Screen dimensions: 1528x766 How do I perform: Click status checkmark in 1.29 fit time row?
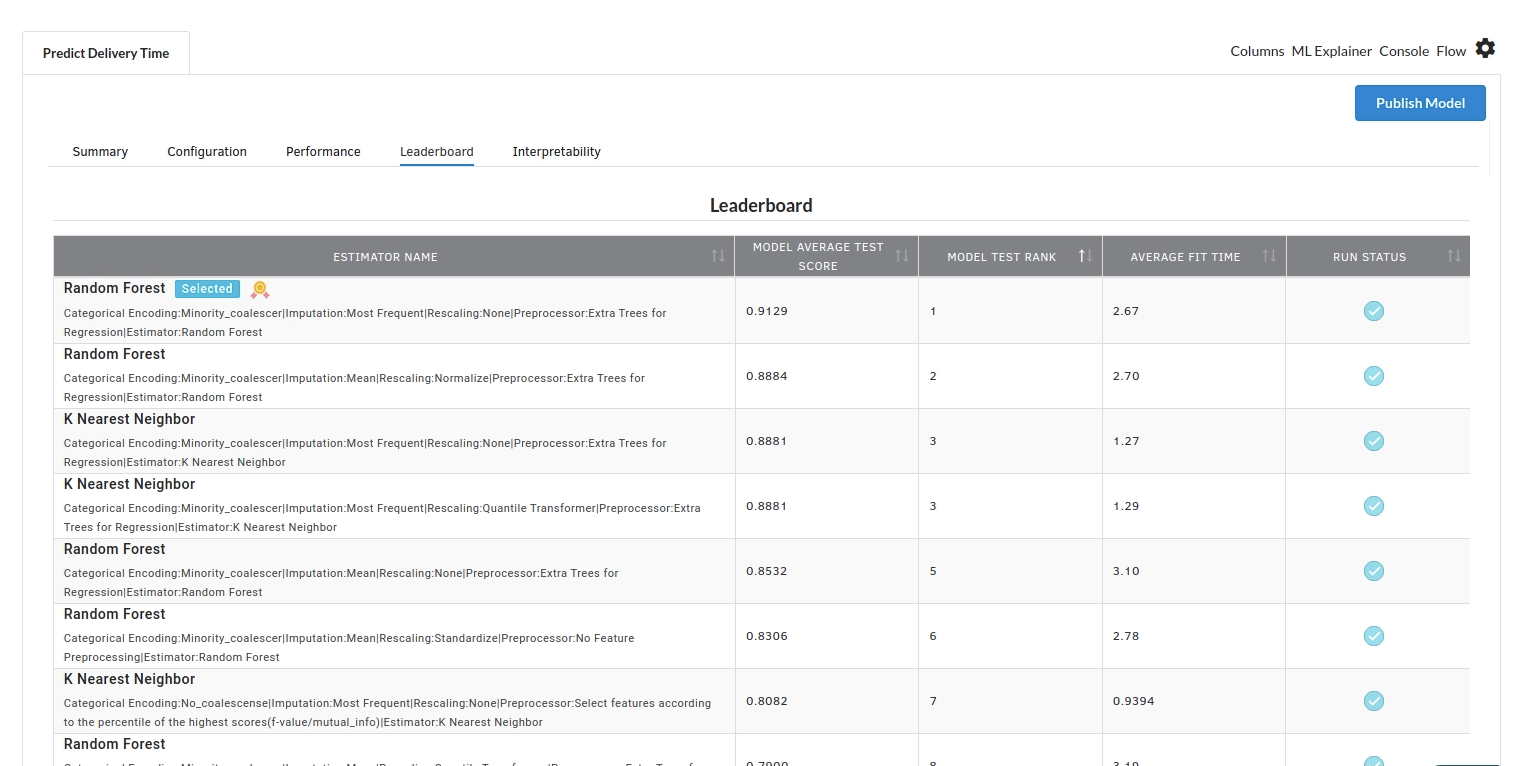(x=1374, y=506)
